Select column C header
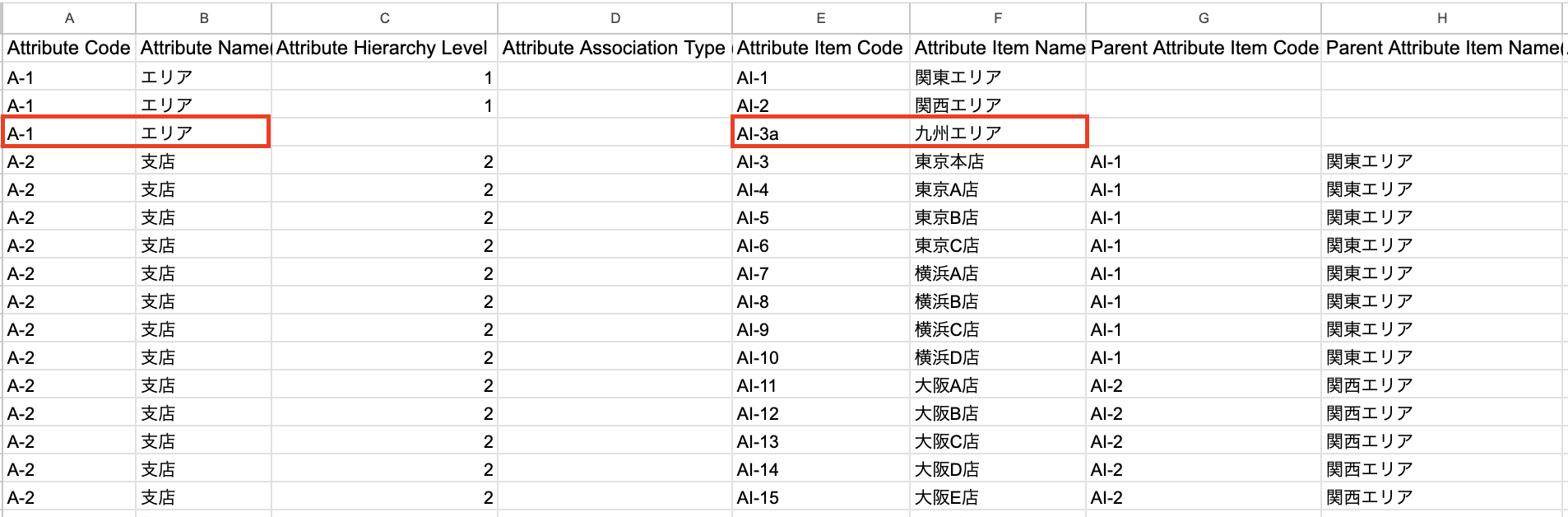Viewport: 1568px width, 517px height. 384,18
